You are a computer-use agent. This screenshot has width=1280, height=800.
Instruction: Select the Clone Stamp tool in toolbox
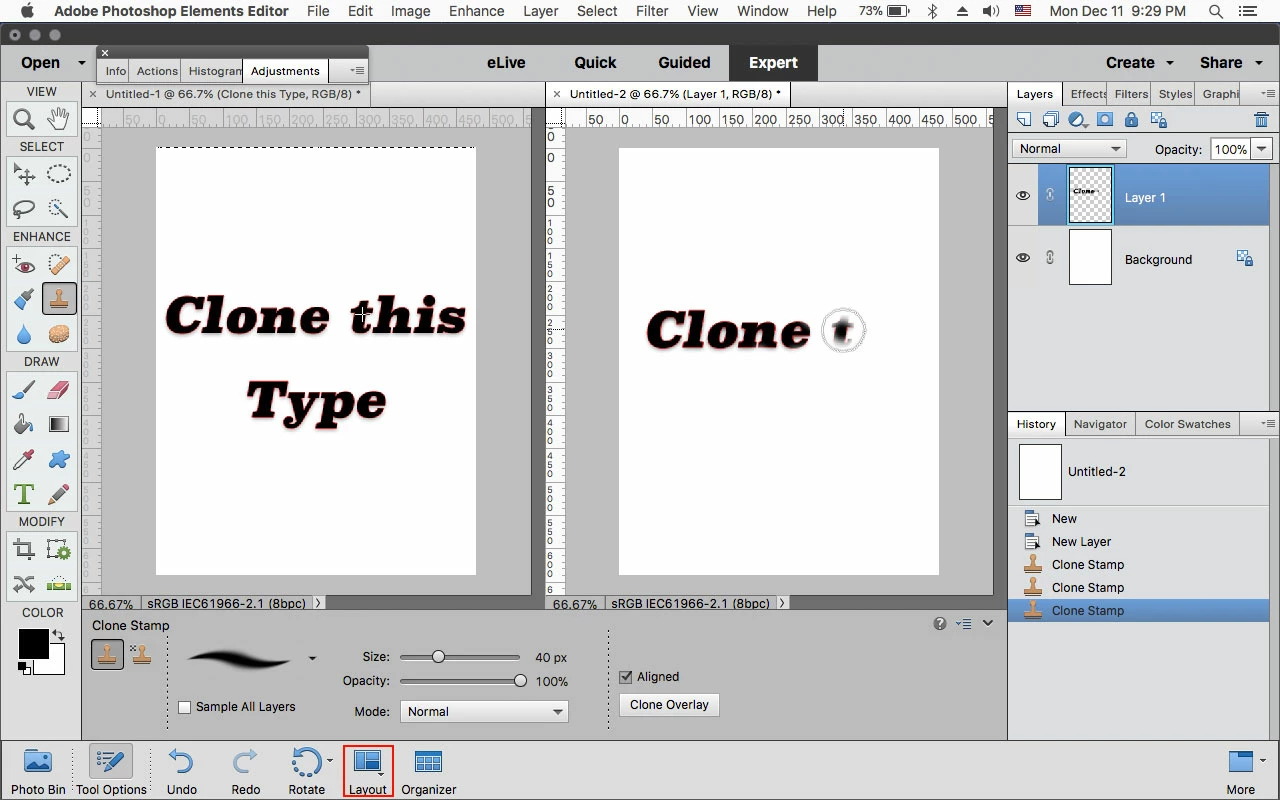(x=59, y=299)
